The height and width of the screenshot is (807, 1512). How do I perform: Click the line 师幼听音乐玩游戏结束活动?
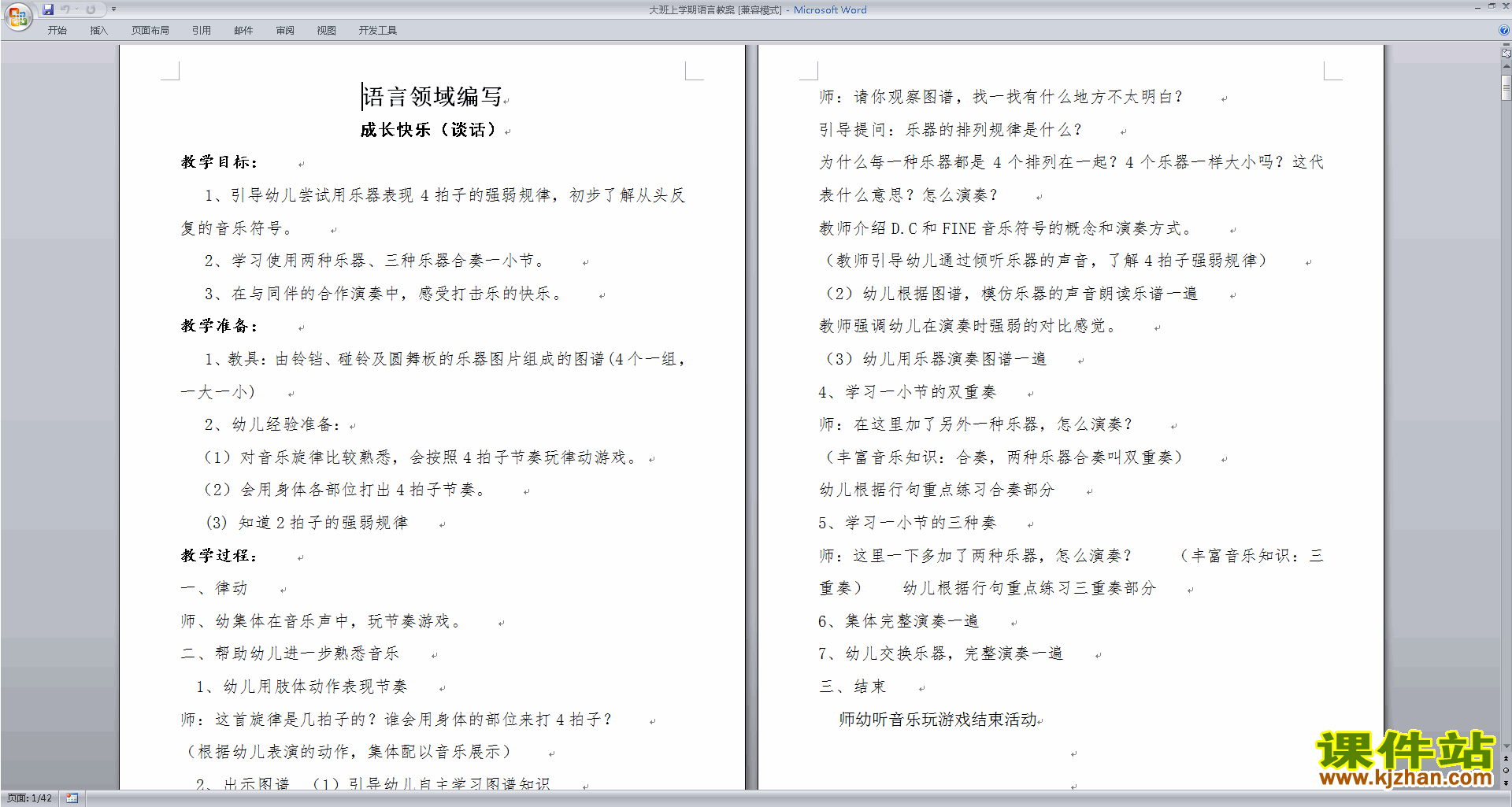click(938, 720)
